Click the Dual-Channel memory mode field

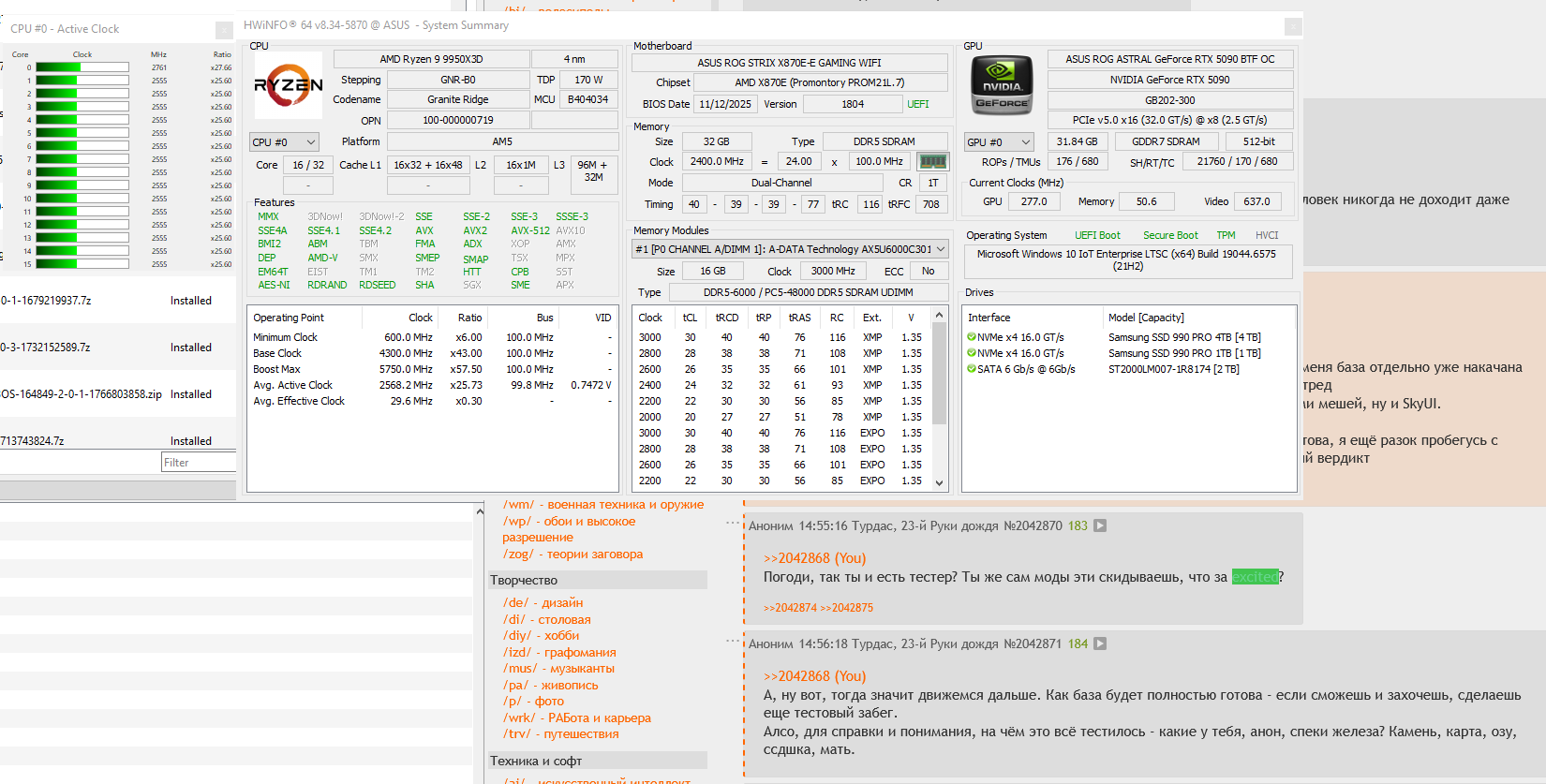(x=781, y=183)
